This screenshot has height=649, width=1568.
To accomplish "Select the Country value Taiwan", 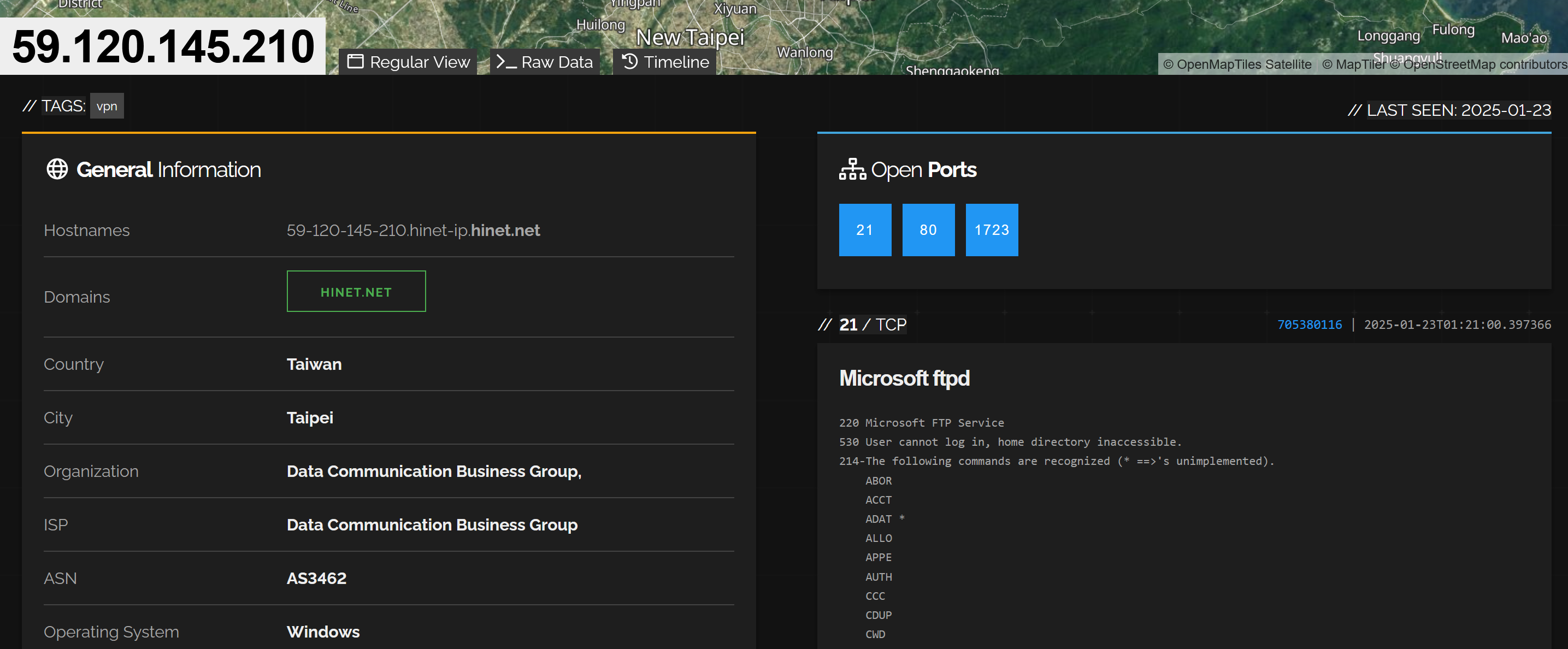I will tap(314, 364).
